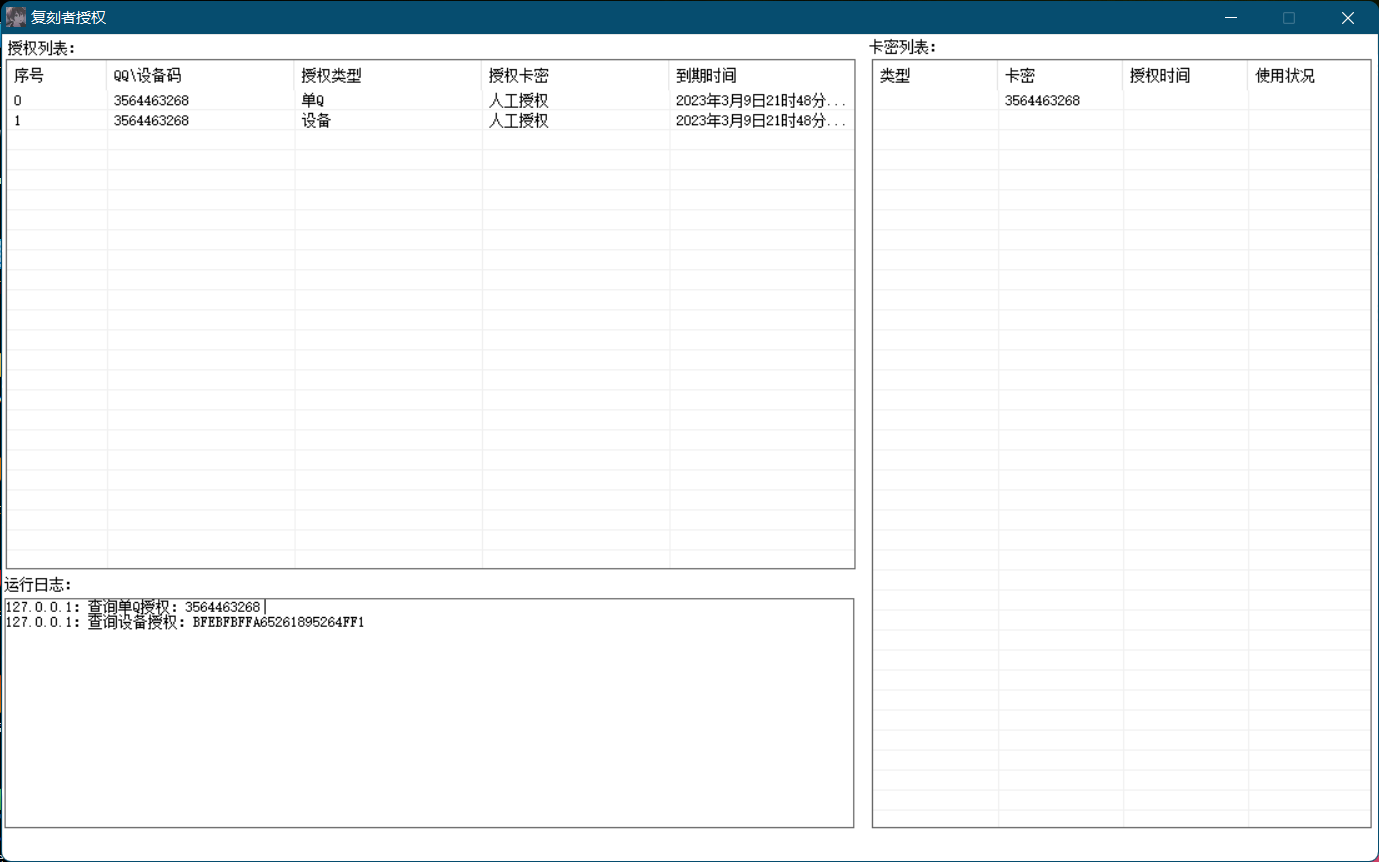This screenshot has width=1379, height=862.
Task: Select the 设备 authorization row
Action: (316, 121)
